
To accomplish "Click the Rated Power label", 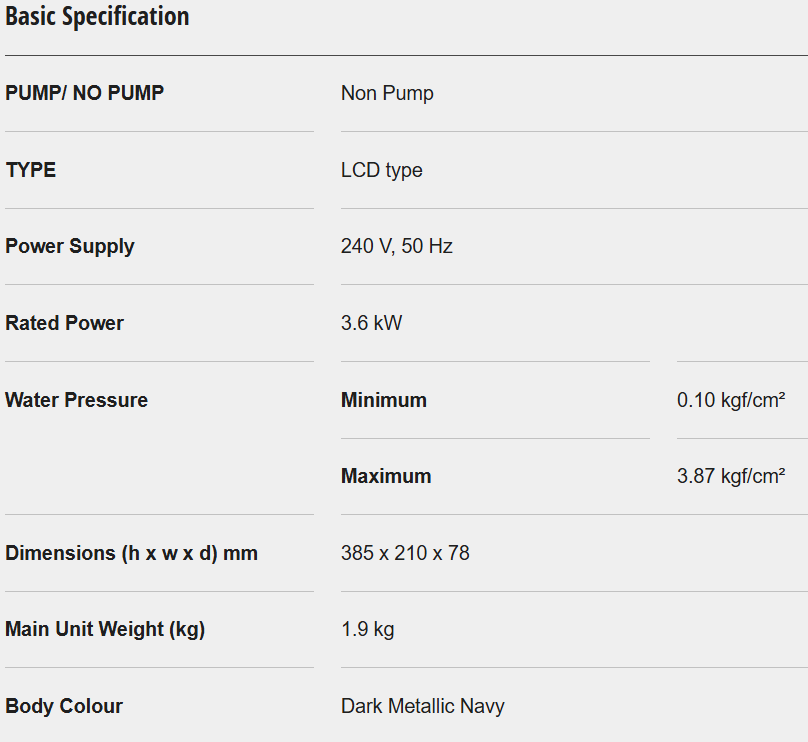I will click(65, 323).
